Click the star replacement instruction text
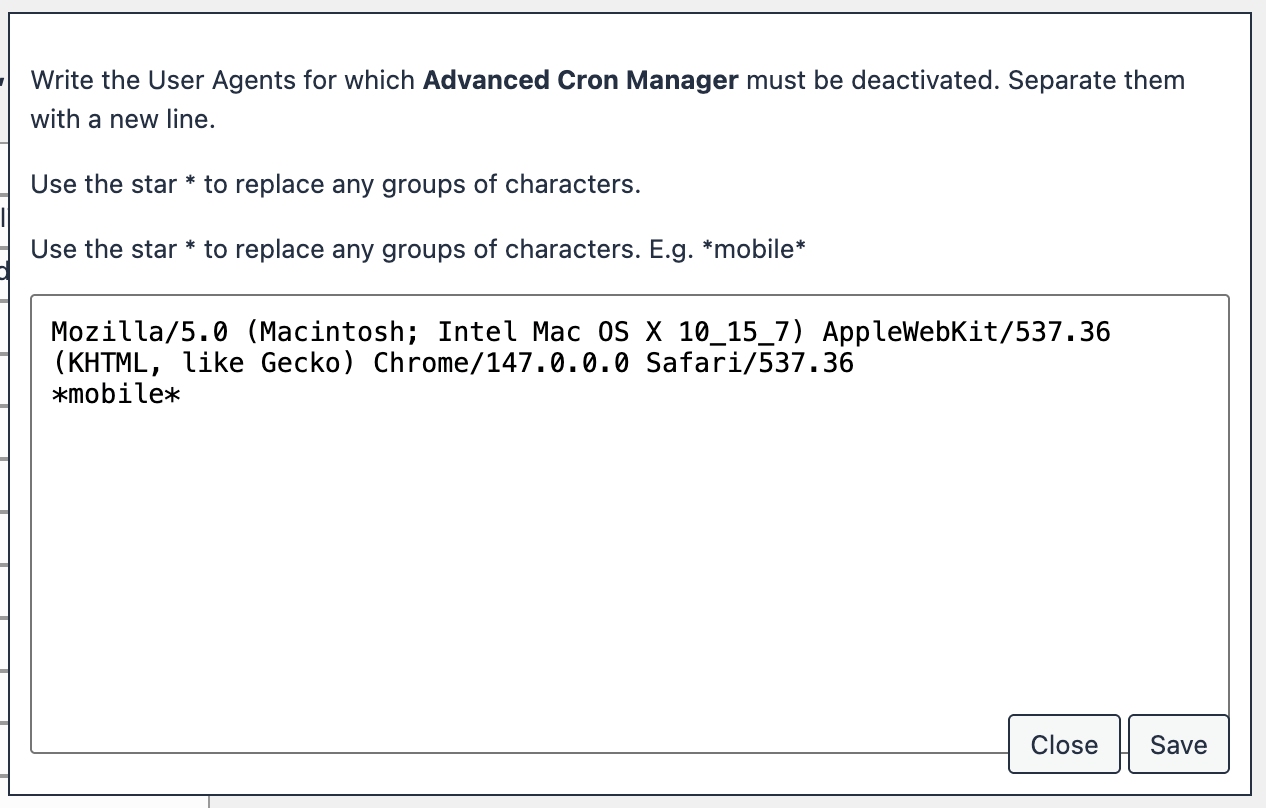This screenshot has height=808, width=1266. [x=335, y=184]
